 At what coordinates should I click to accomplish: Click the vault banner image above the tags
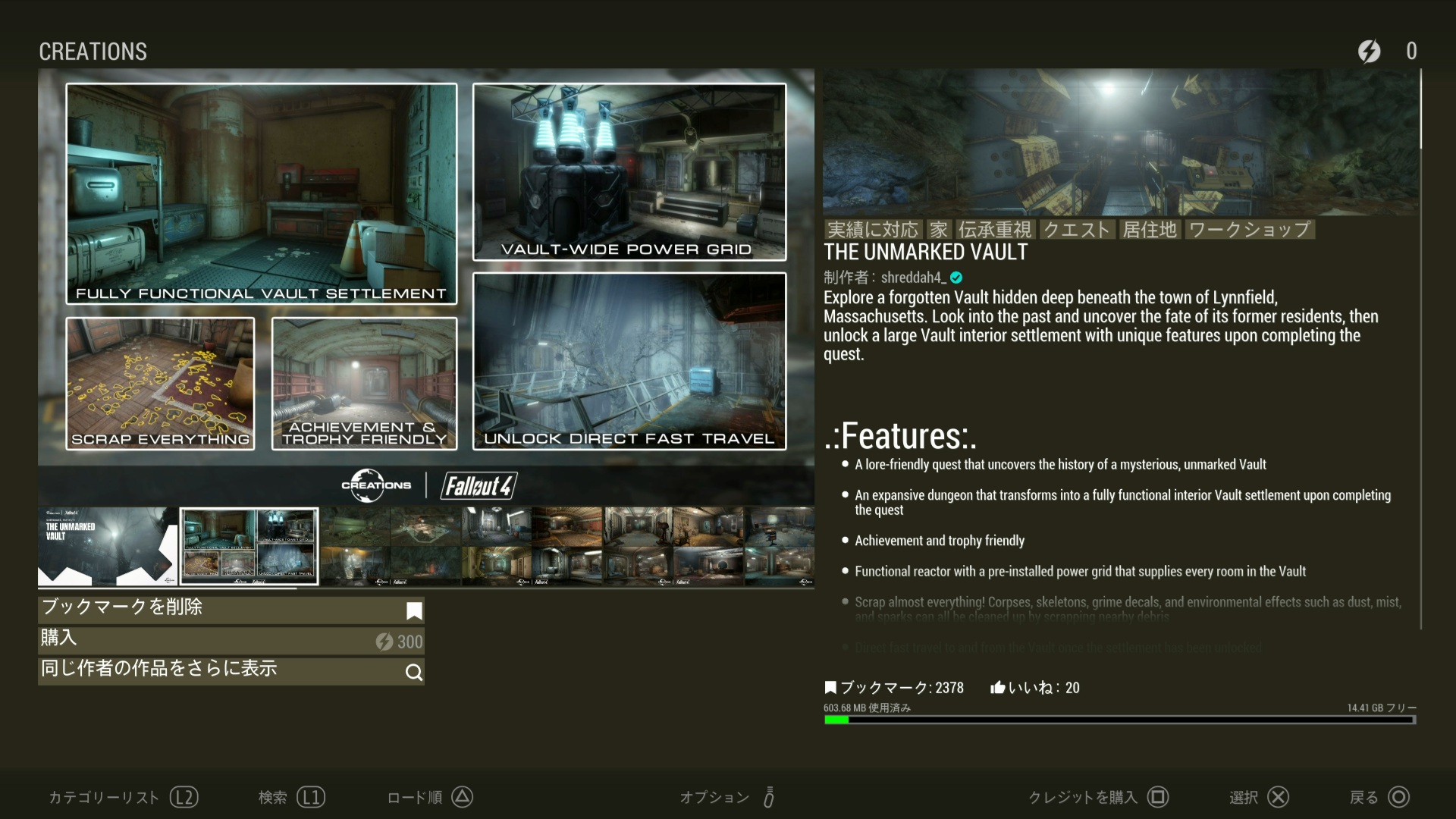[x=1121, y=142]
